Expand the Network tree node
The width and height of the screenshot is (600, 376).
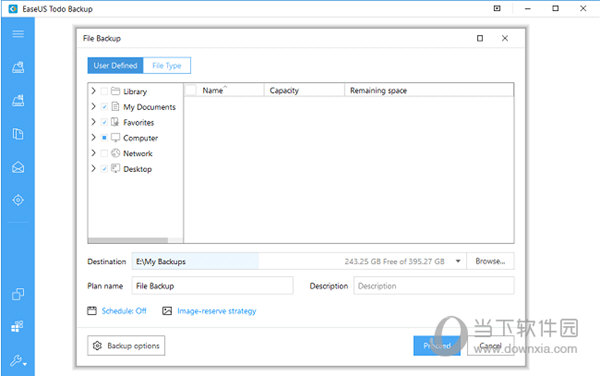pyautogui.click(x=93, y=153)
